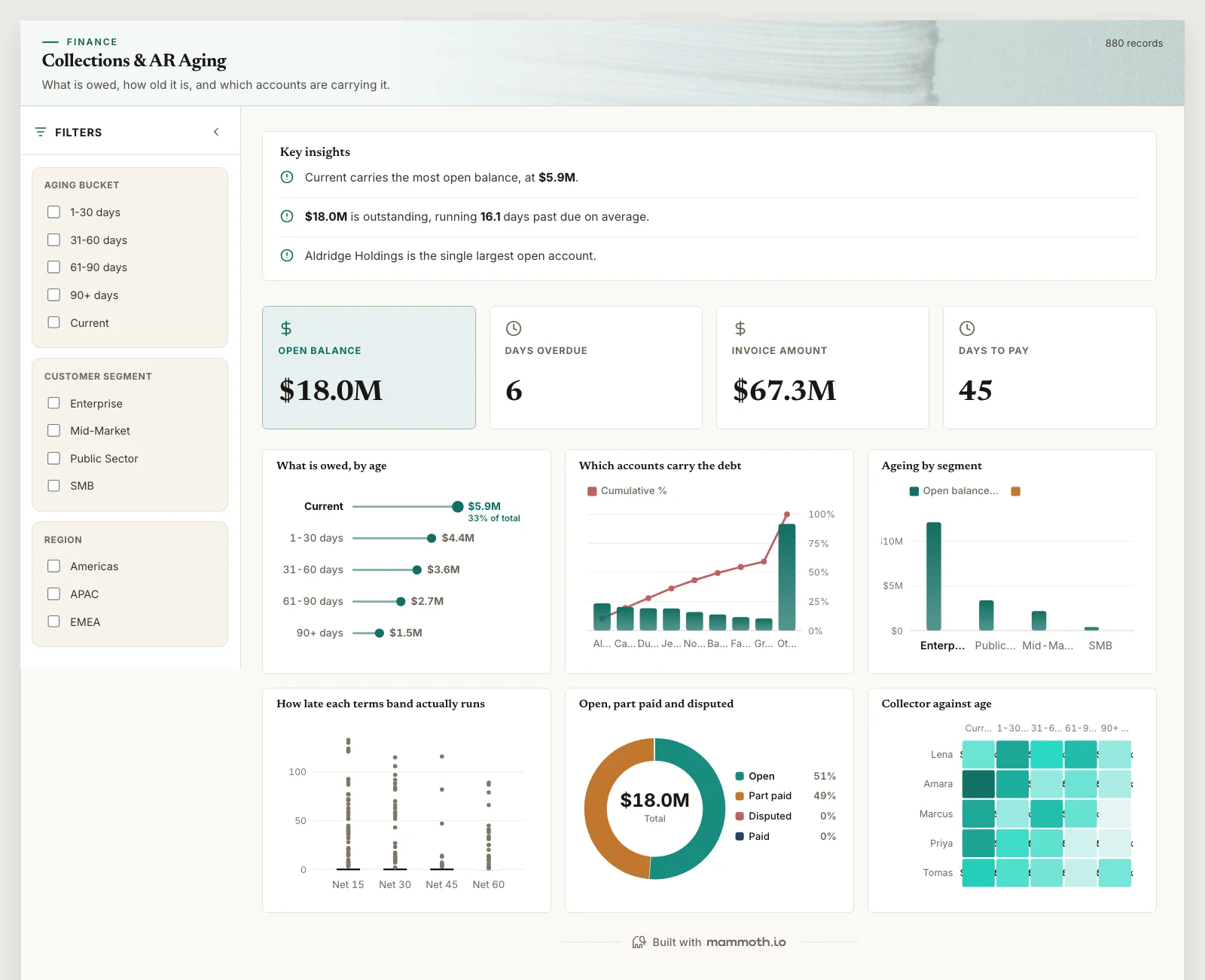Click the info icon beside the Current balance insight
This screenshot has height=980, width=1205.
pyautogui.click(x=287, y=177)
